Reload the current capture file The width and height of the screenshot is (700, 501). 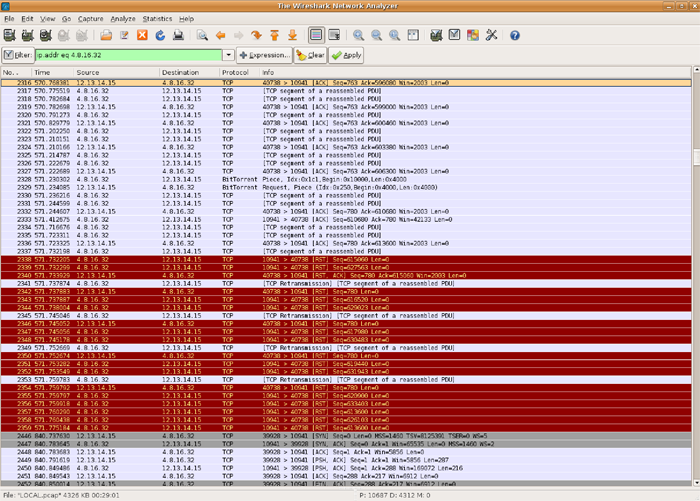[x=159, y=35]
